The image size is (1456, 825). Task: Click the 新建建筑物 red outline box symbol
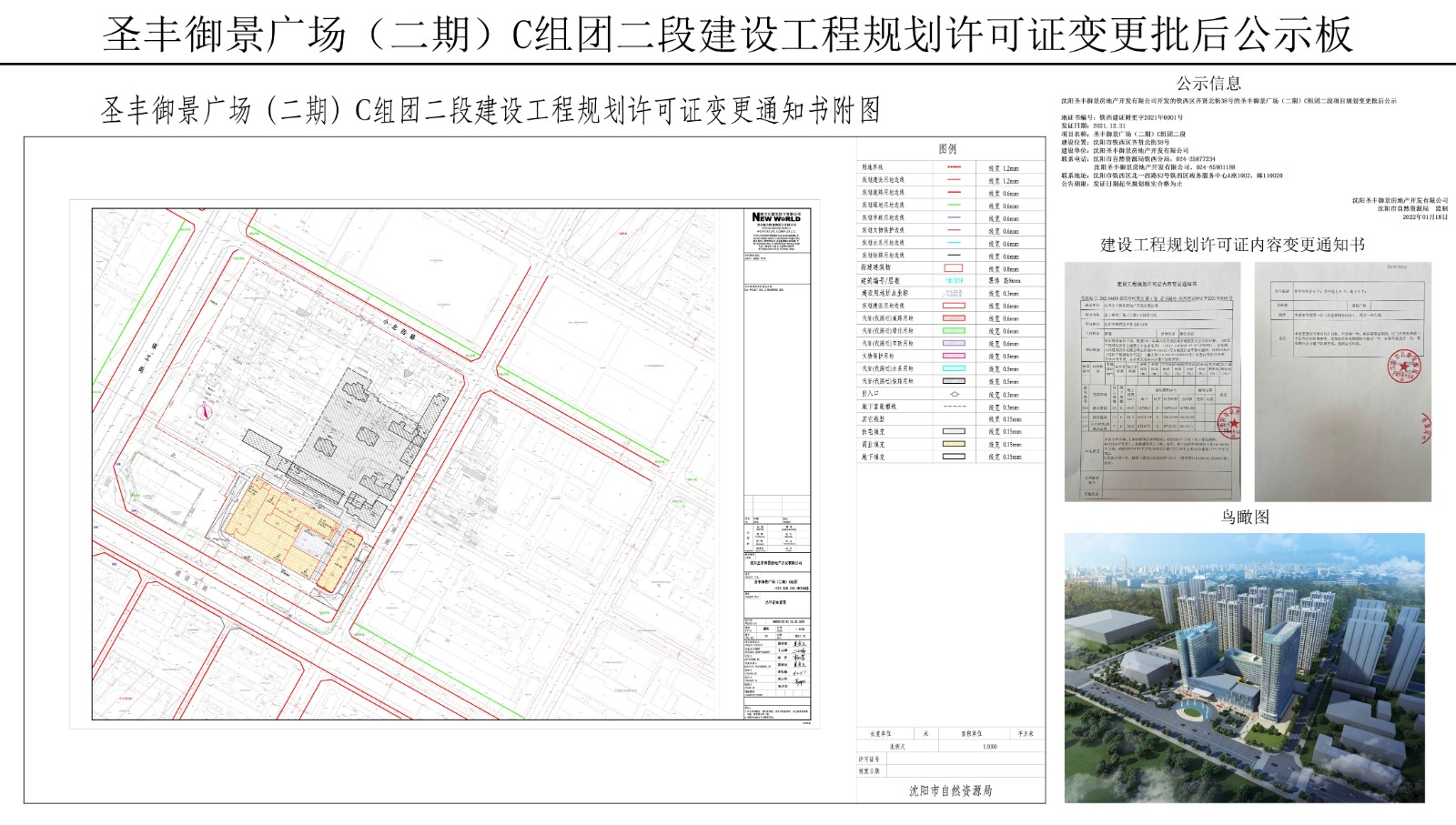coord(954,268)
